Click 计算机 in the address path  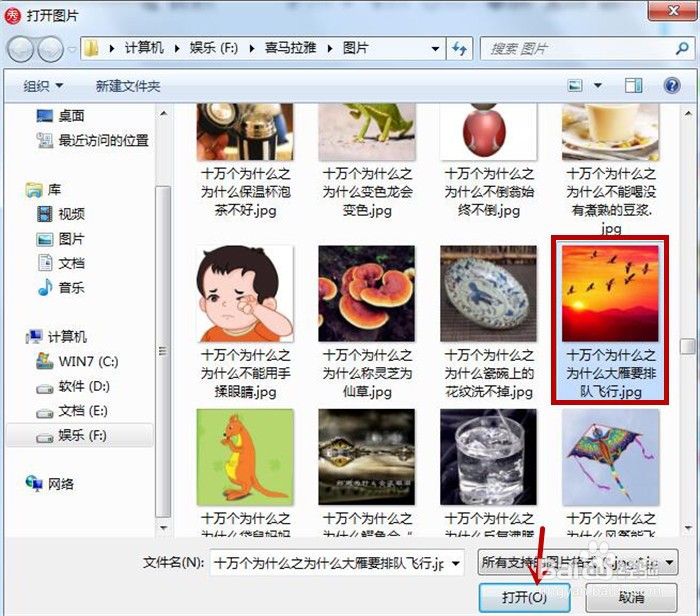click(144, 48)
